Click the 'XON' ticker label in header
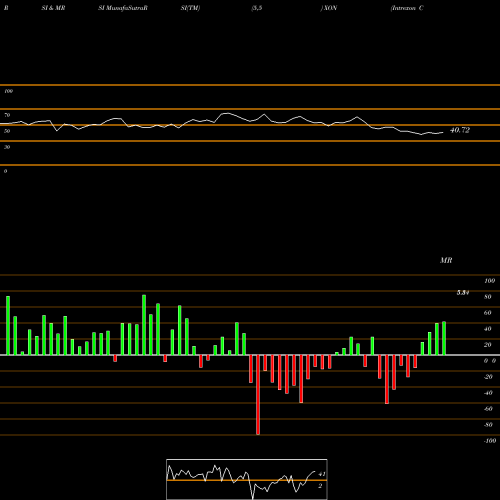Image resolution: width=500 pixels, height=500 pixels. (x=330, y=8)
